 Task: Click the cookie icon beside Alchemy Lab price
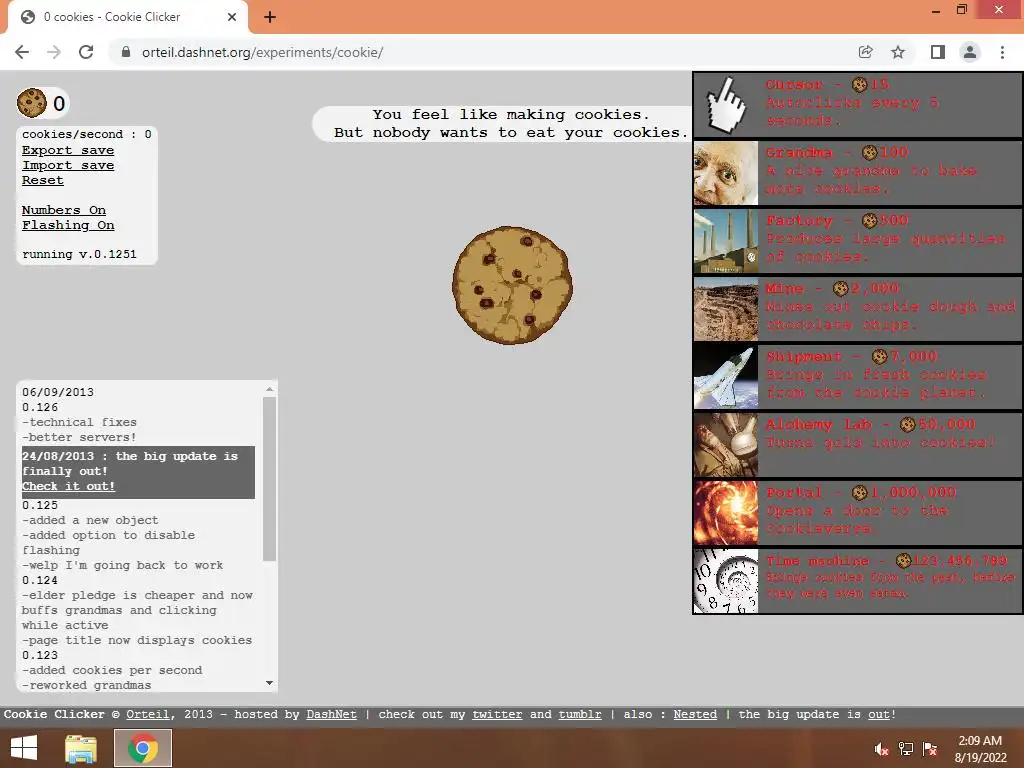[908, 424]
